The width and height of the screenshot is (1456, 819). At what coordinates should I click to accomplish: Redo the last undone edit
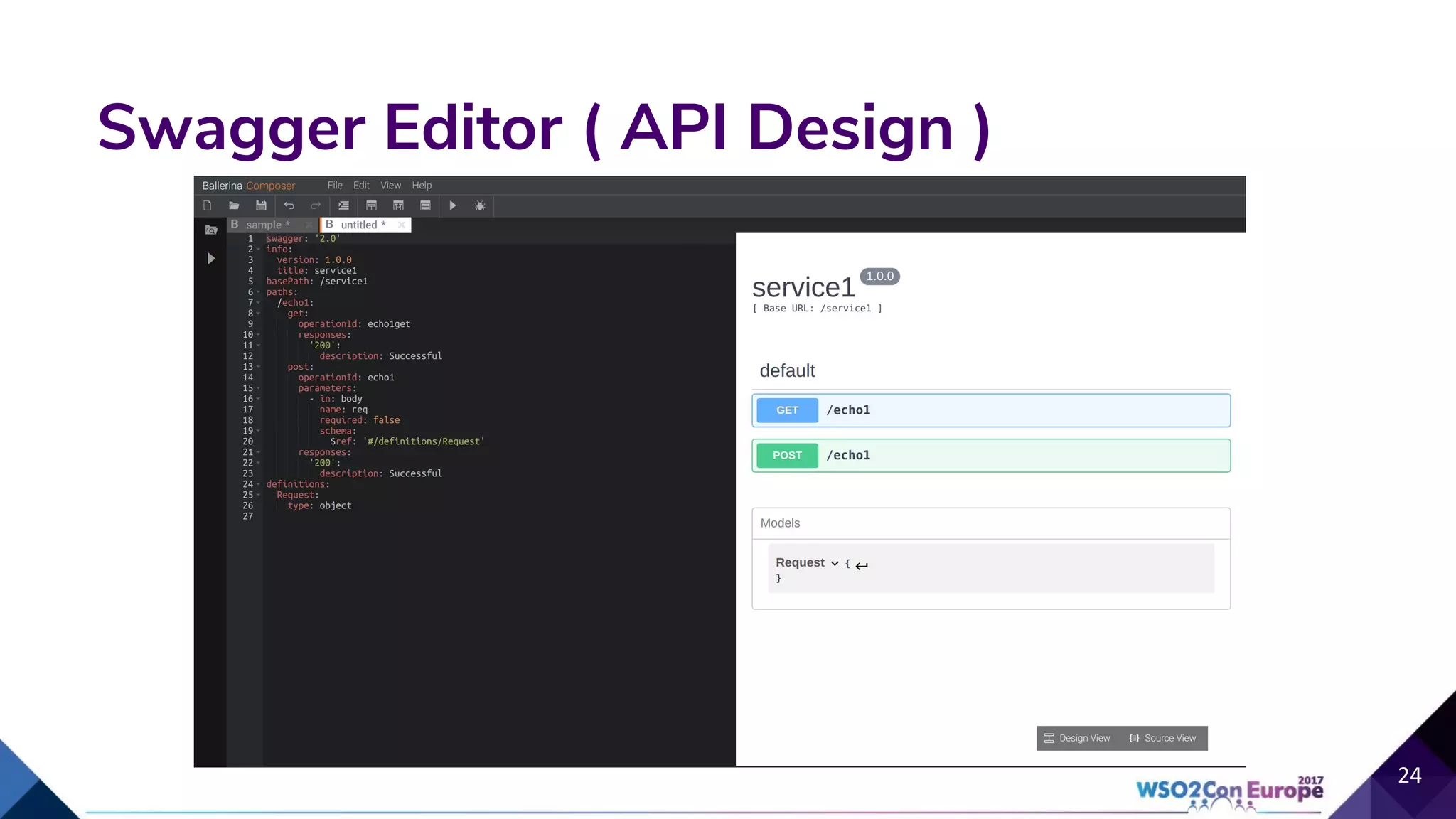pyautogui.click(x=316, y=205)
